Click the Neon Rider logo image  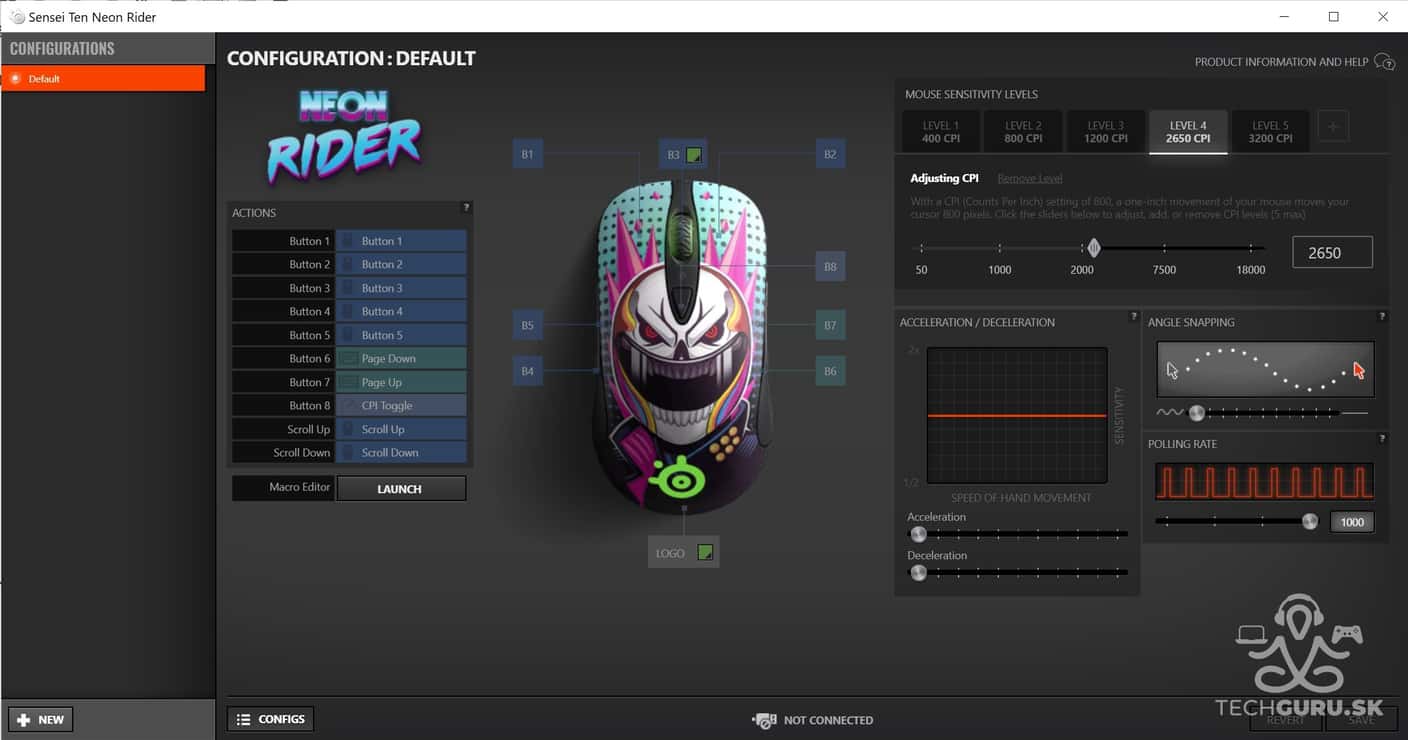[344, 137]
